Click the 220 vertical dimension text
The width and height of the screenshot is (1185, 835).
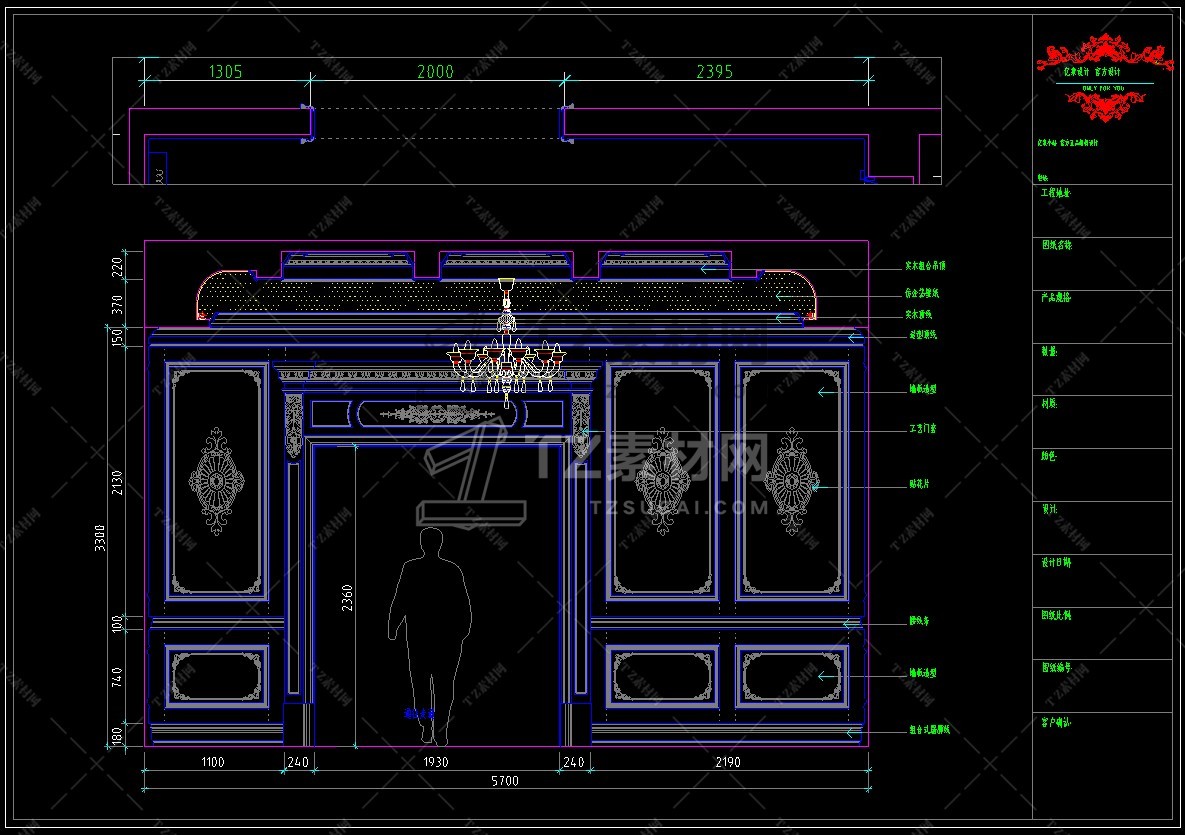coord(117,268)
